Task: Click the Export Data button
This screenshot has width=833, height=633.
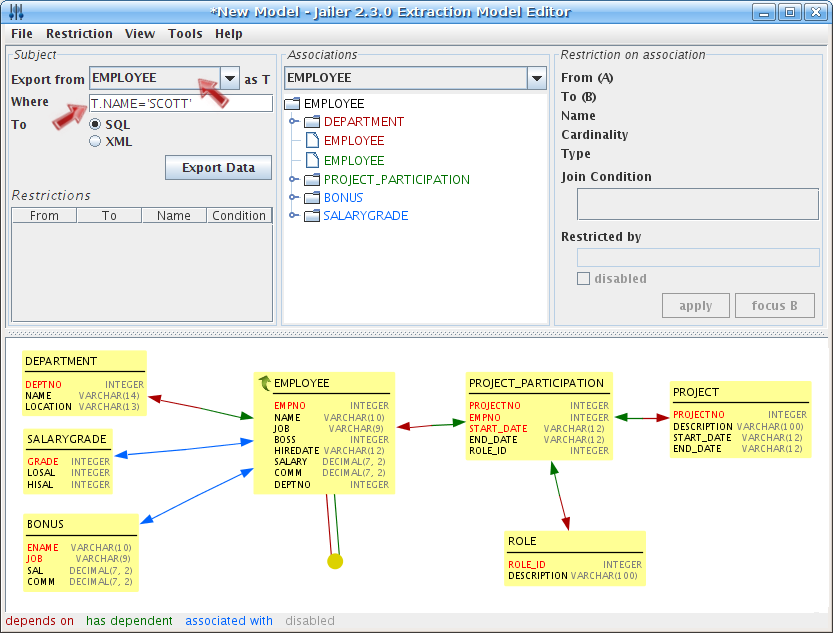Action: [218, 167]
